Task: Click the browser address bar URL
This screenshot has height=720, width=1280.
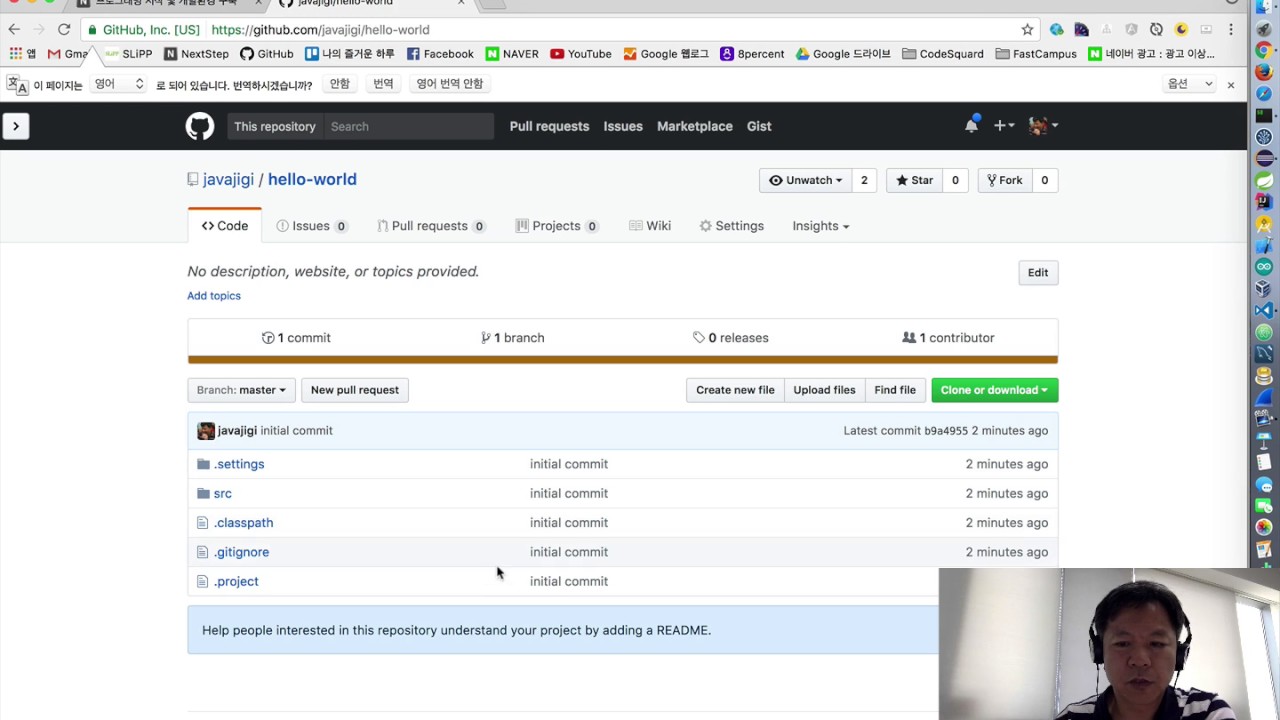Action: 320,30
